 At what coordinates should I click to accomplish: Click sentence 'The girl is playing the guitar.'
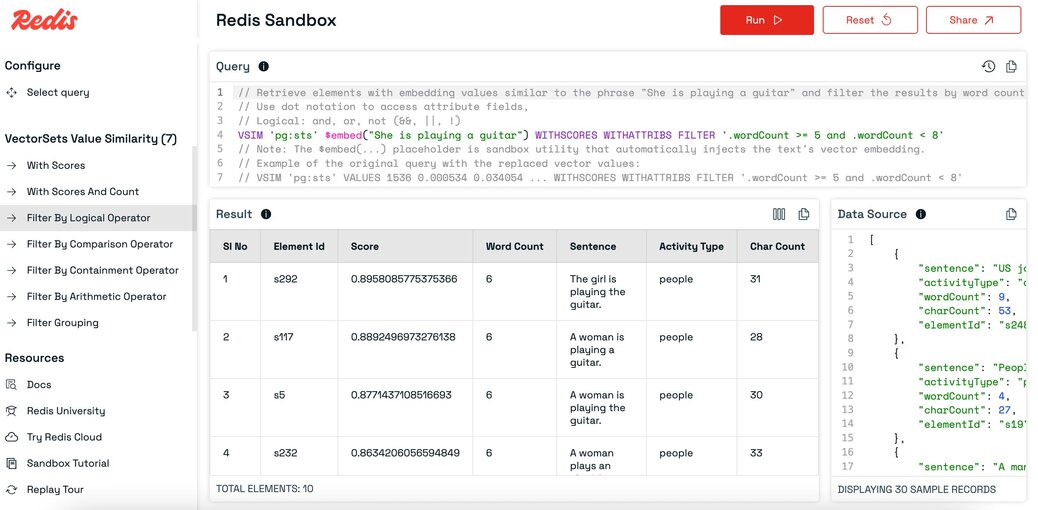(x=598, y=292)
